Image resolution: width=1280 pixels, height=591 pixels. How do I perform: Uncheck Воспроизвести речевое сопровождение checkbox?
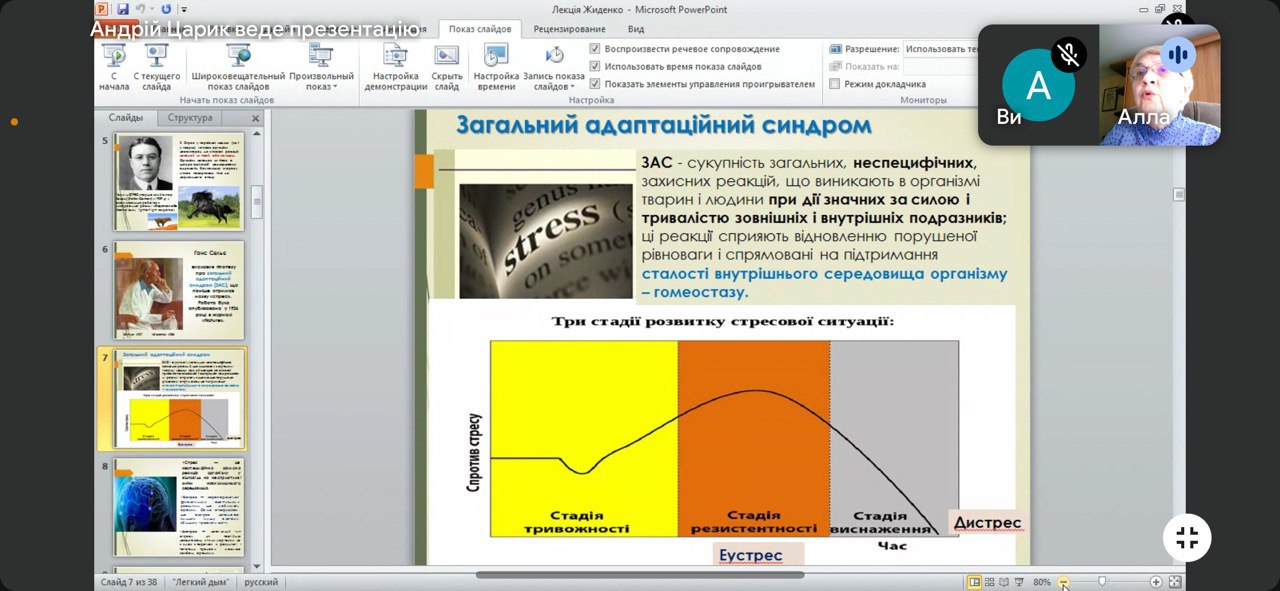[x=596, y=49]
